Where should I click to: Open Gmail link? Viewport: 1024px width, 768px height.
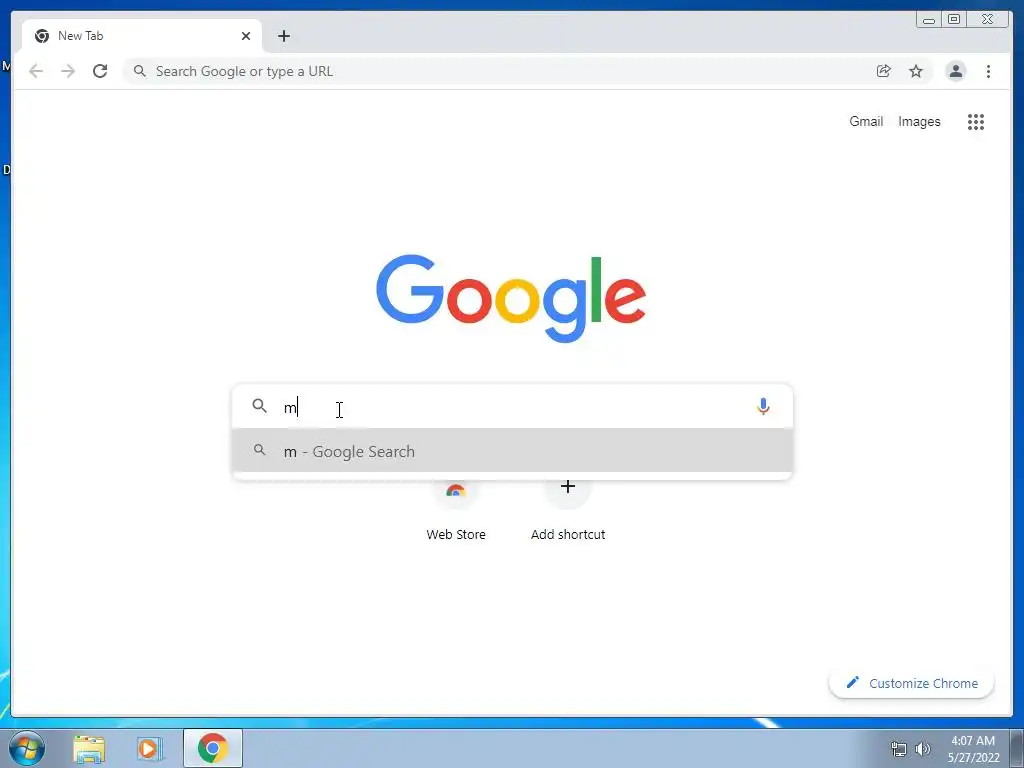tap(866, 121)
